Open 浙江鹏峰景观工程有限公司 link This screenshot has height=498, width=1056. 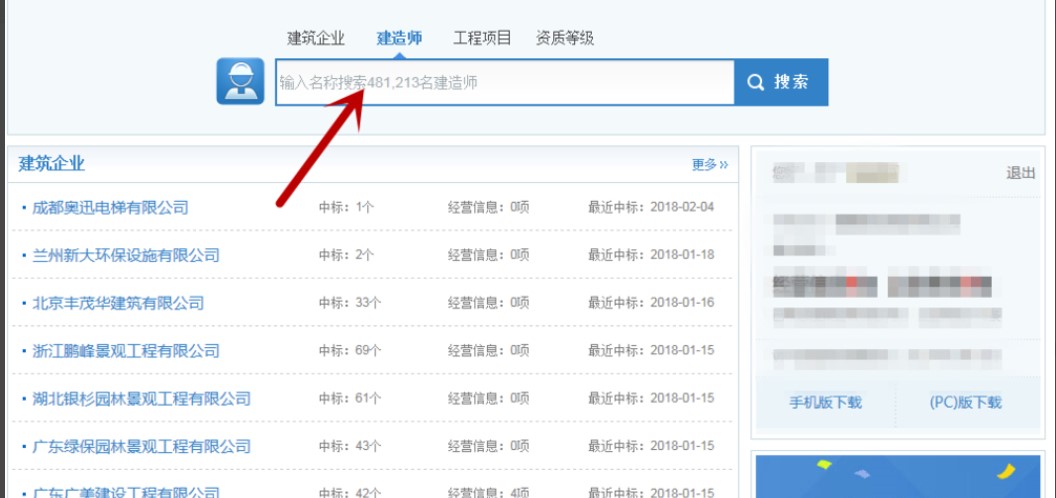[126, 351]
